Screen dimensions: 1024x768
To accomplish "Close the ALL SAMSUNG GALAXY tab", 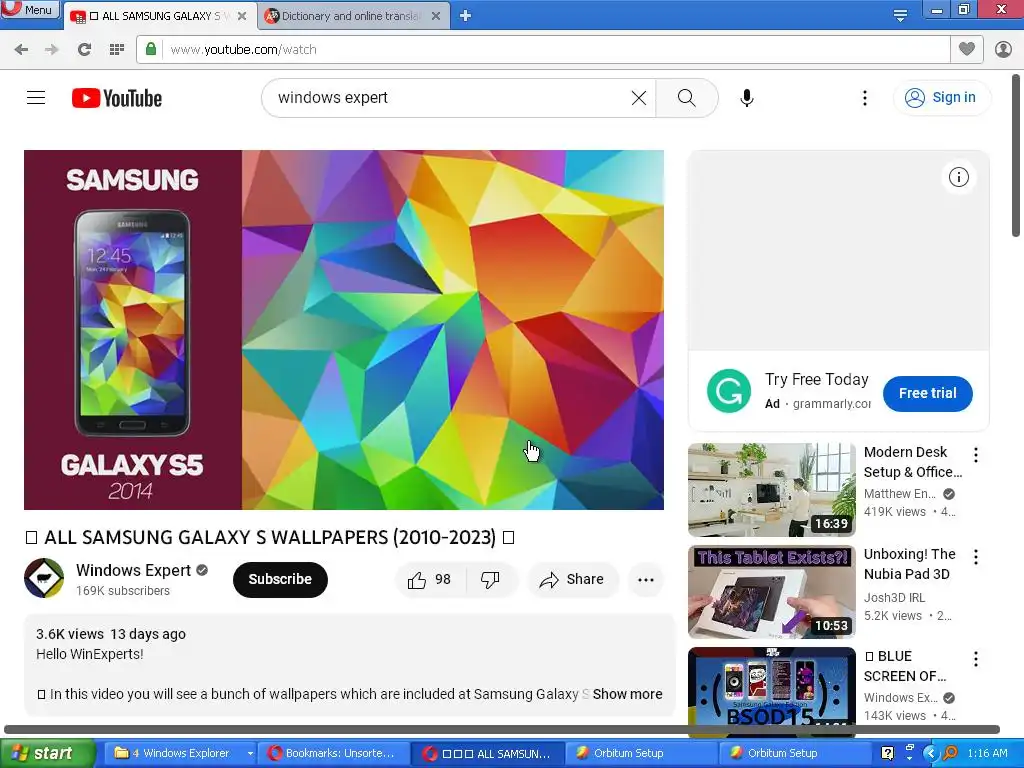I will [242, 16].
